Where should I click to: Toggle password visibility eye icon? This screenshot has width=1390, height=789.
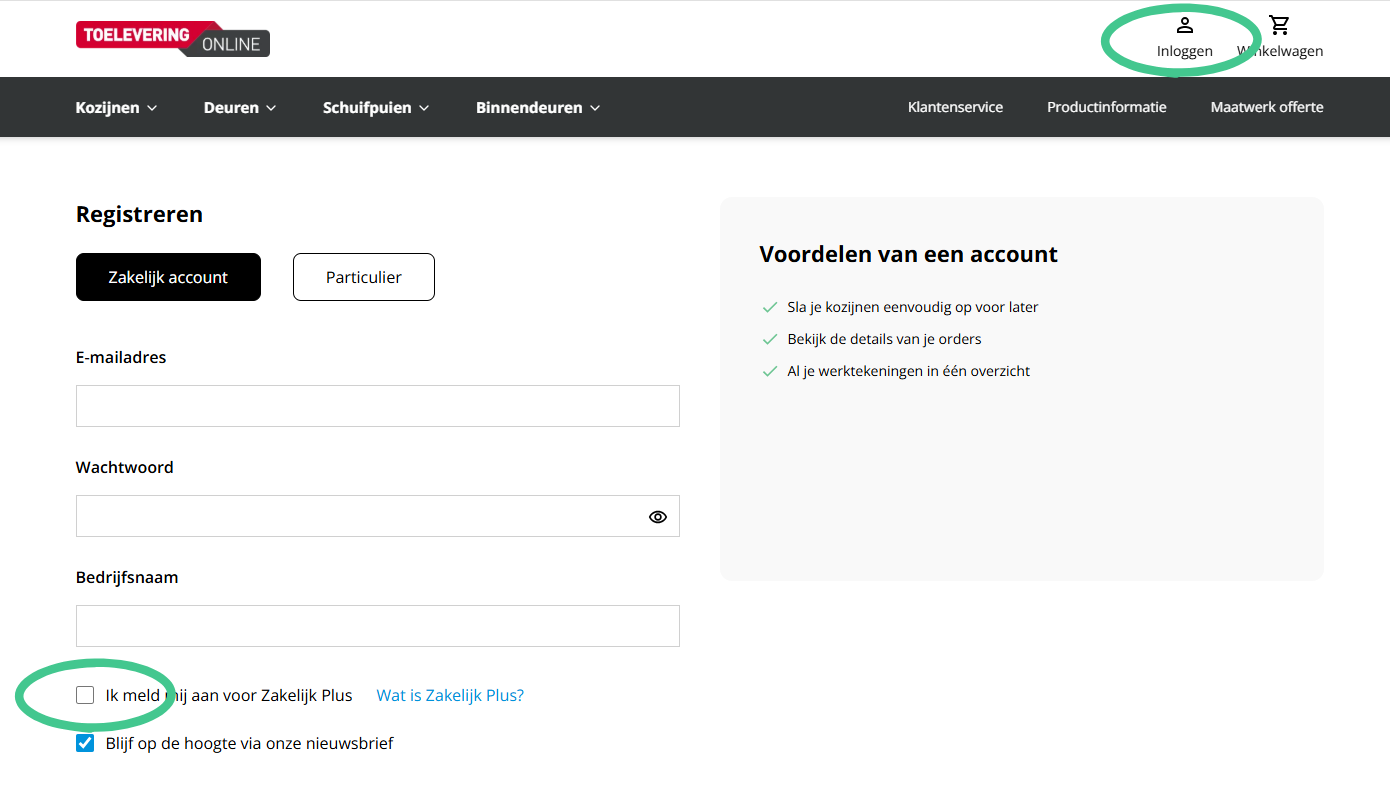click(x=657, y=517)
